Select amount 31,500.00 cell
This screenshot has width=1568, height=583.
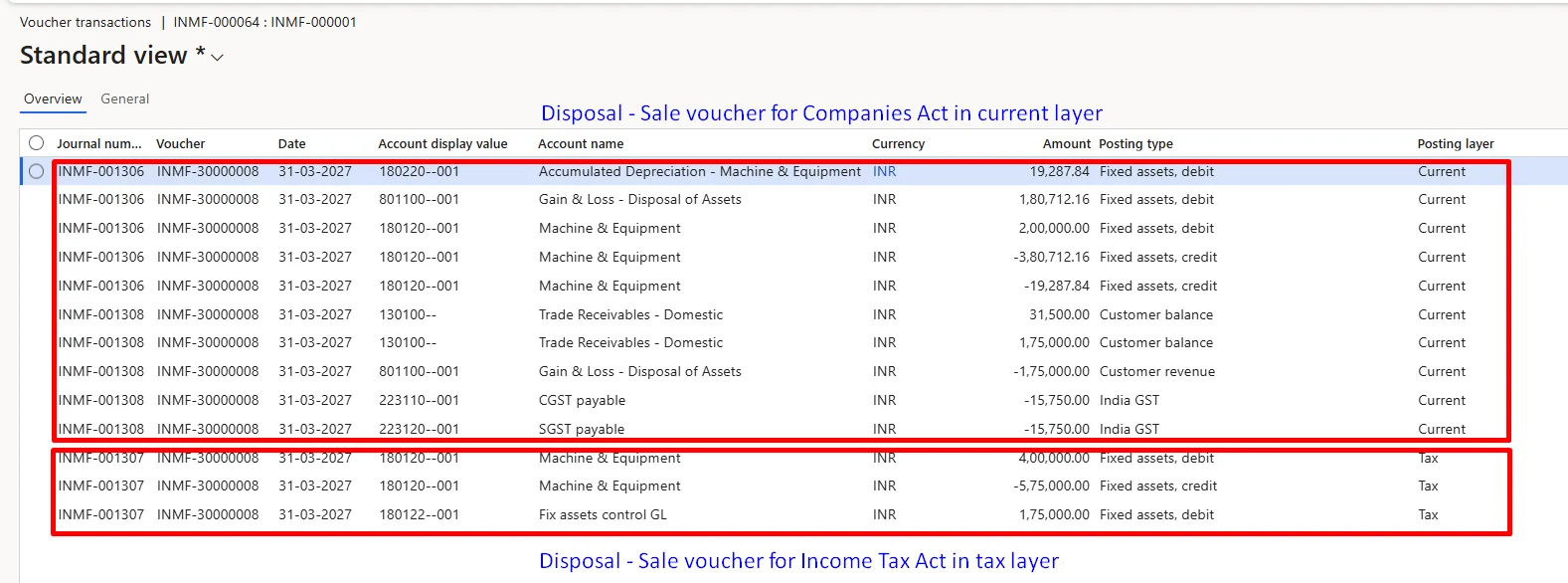tap(1059, 315)
